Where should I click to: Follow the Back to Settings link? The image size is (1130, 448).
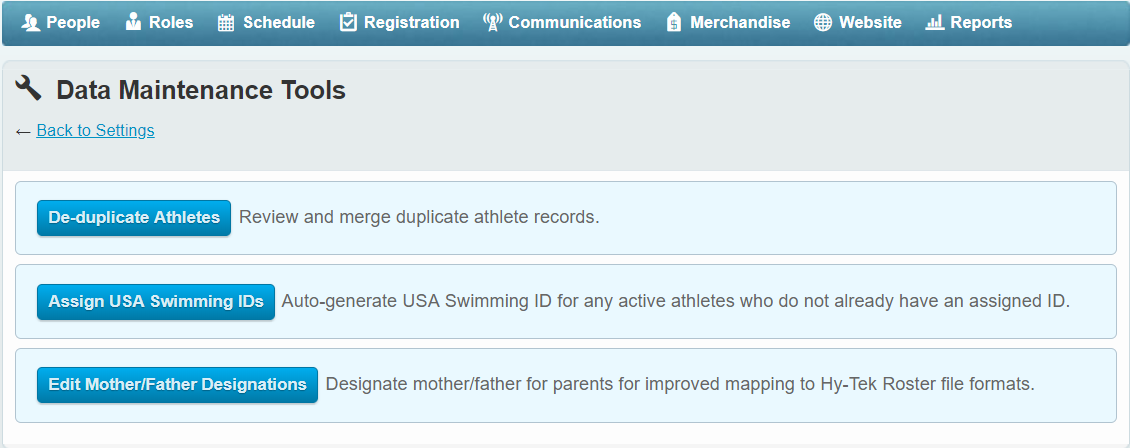(x=95, y=130)
